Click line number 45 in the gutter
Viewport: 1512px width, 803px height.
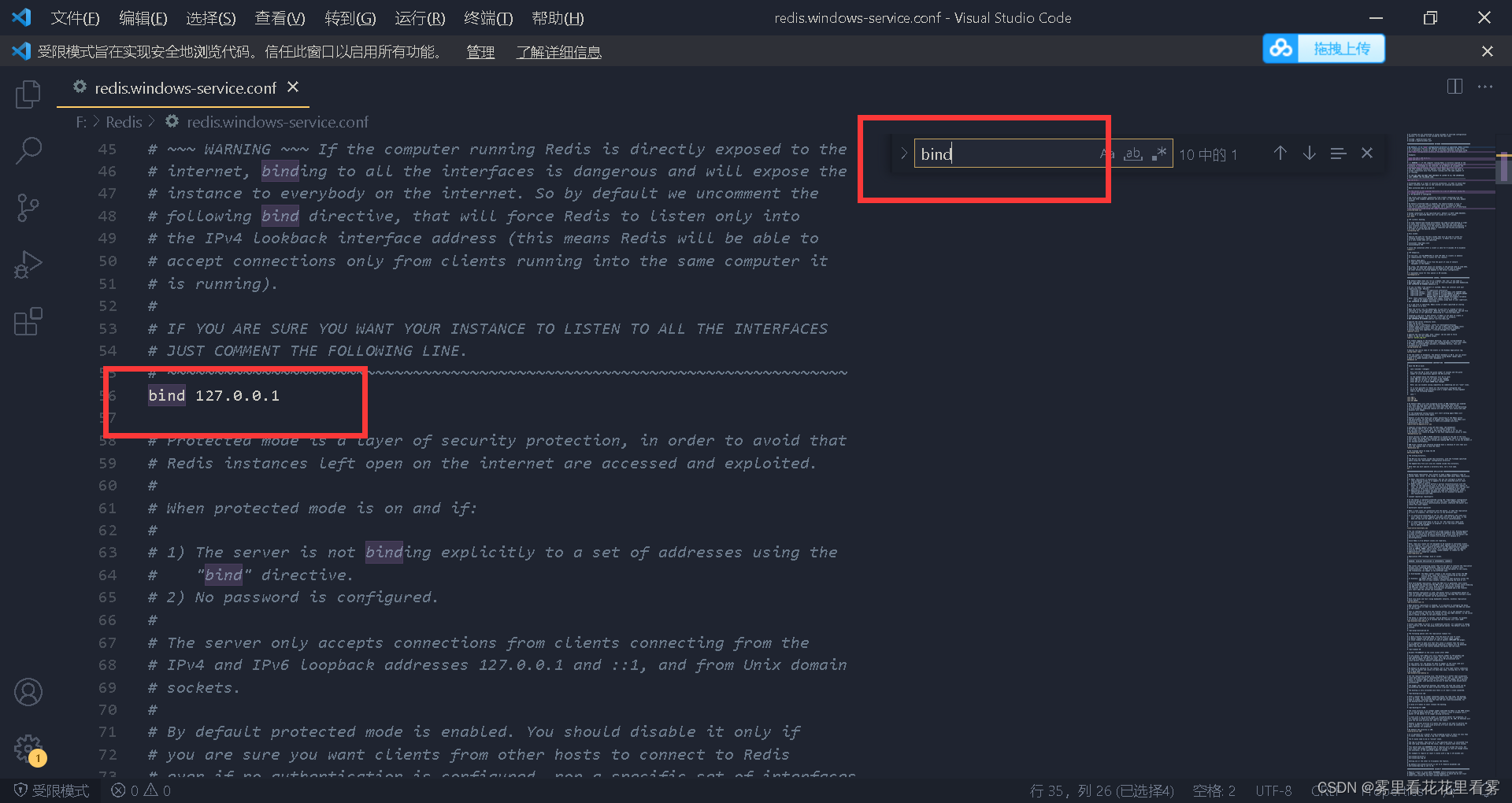(x=107, y=149)
